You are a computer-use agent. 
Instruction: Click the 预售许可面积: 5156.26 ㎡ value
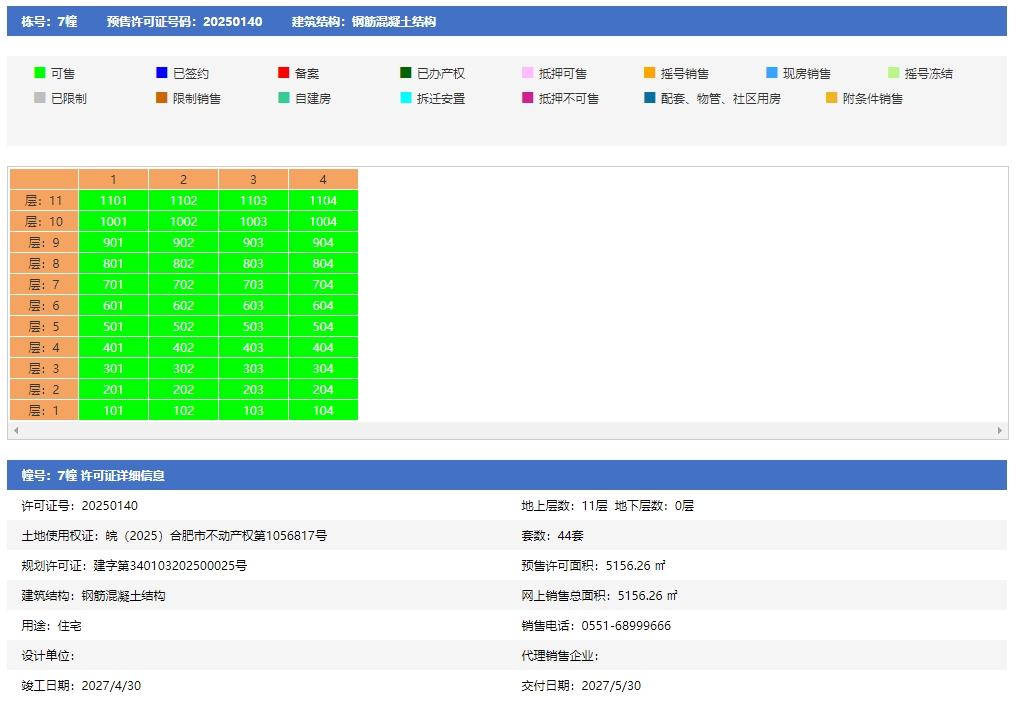point(593,565)
